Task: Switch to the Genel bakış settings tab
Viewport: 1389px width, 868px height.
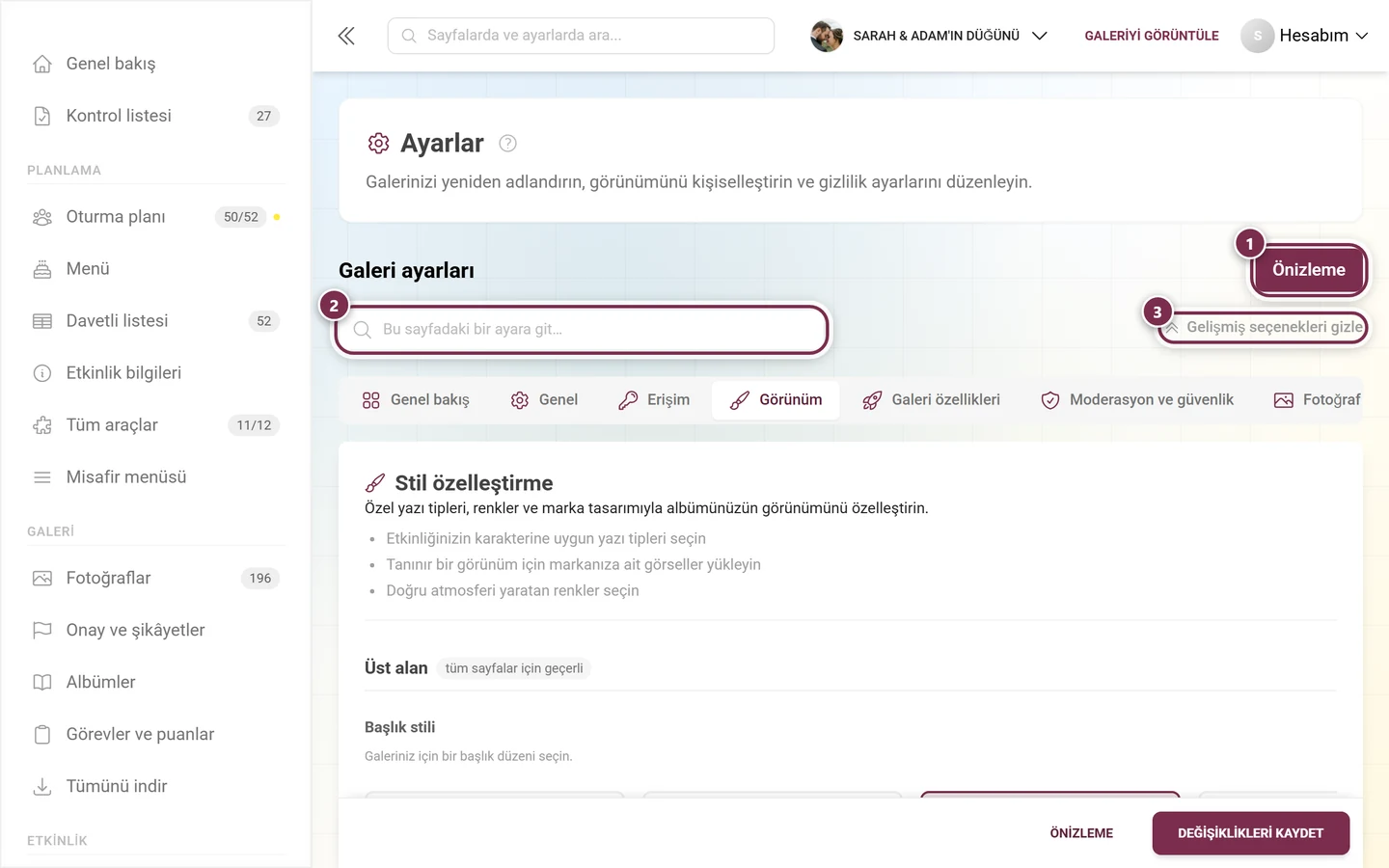Action: click(416, 400)
